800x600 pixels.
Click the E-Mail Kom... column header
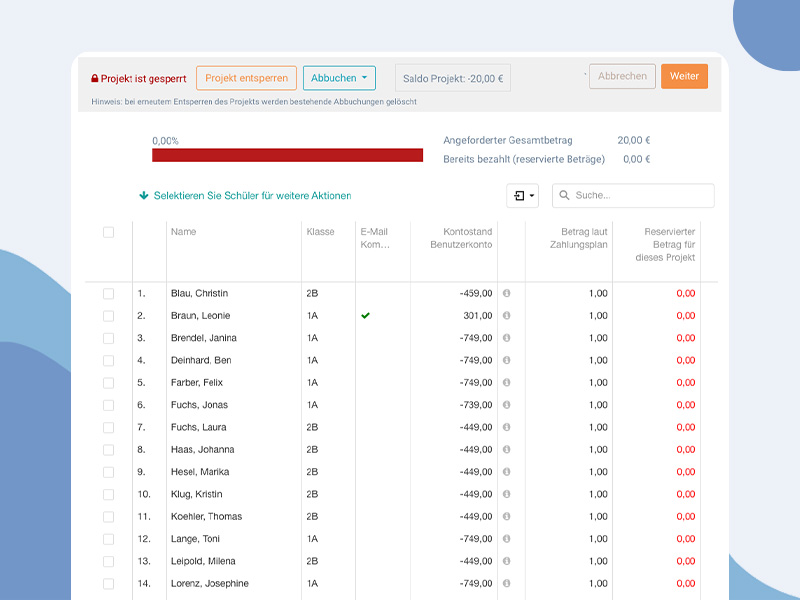pyautogui.click(x=375, y=238)
